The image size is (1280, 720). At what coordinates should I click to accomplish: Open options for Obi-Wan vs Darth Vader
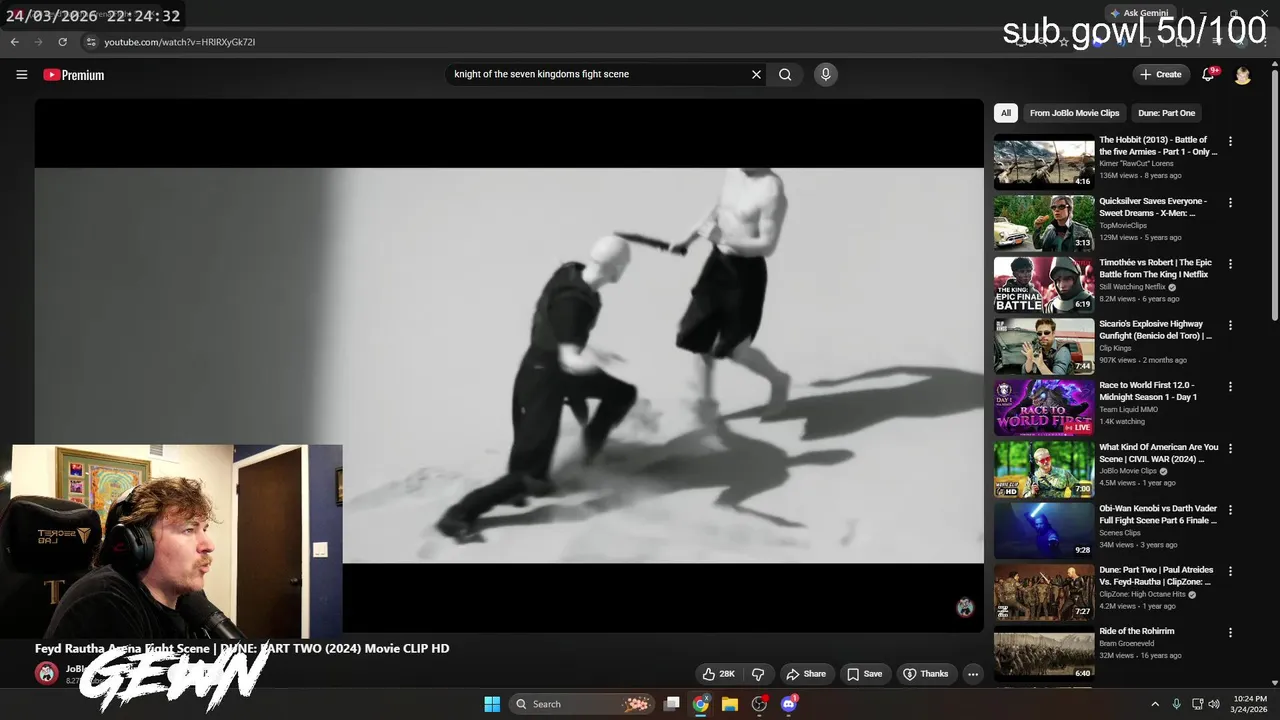[x=1230, y=509]
